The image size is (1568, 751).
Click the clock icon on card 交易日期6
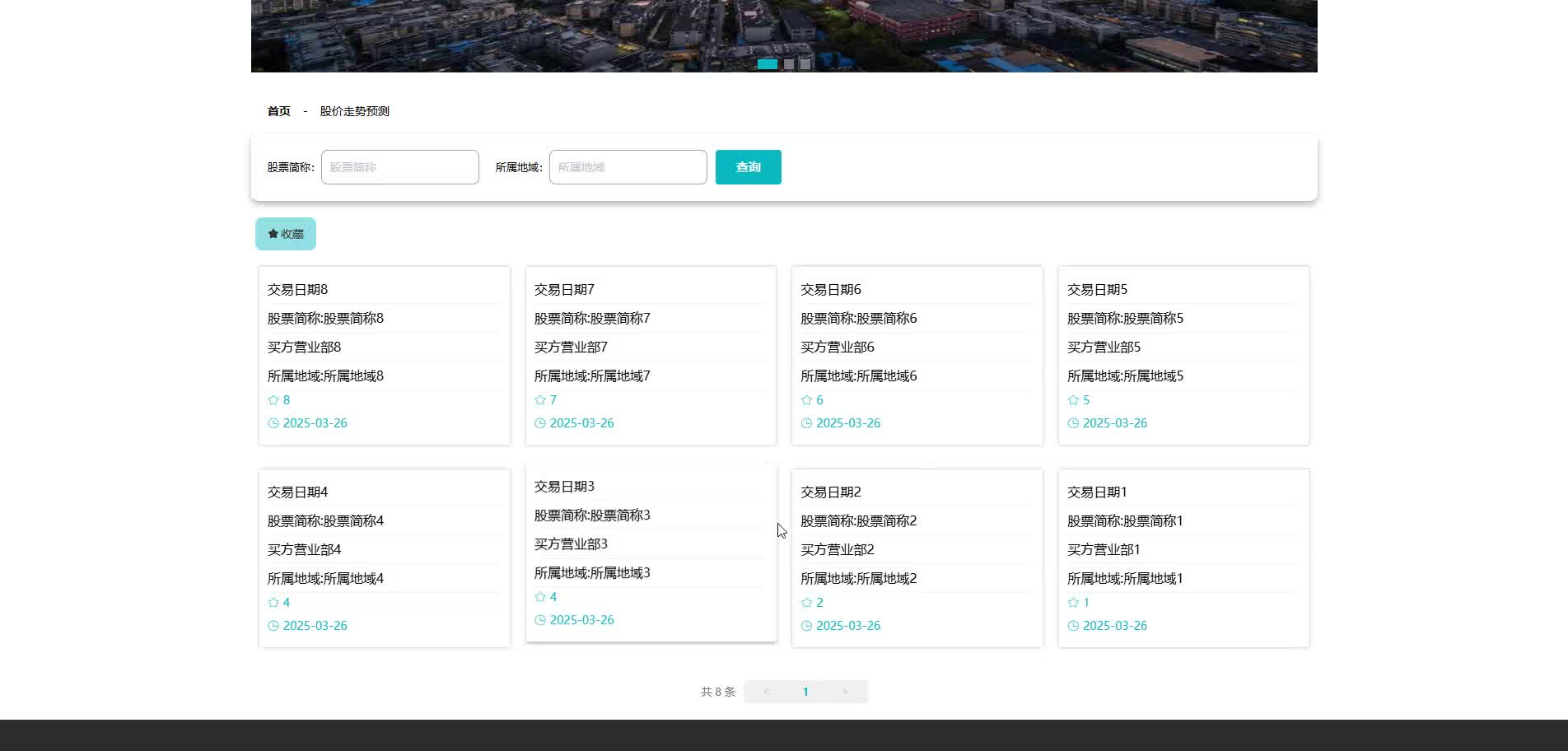point(807,423)
